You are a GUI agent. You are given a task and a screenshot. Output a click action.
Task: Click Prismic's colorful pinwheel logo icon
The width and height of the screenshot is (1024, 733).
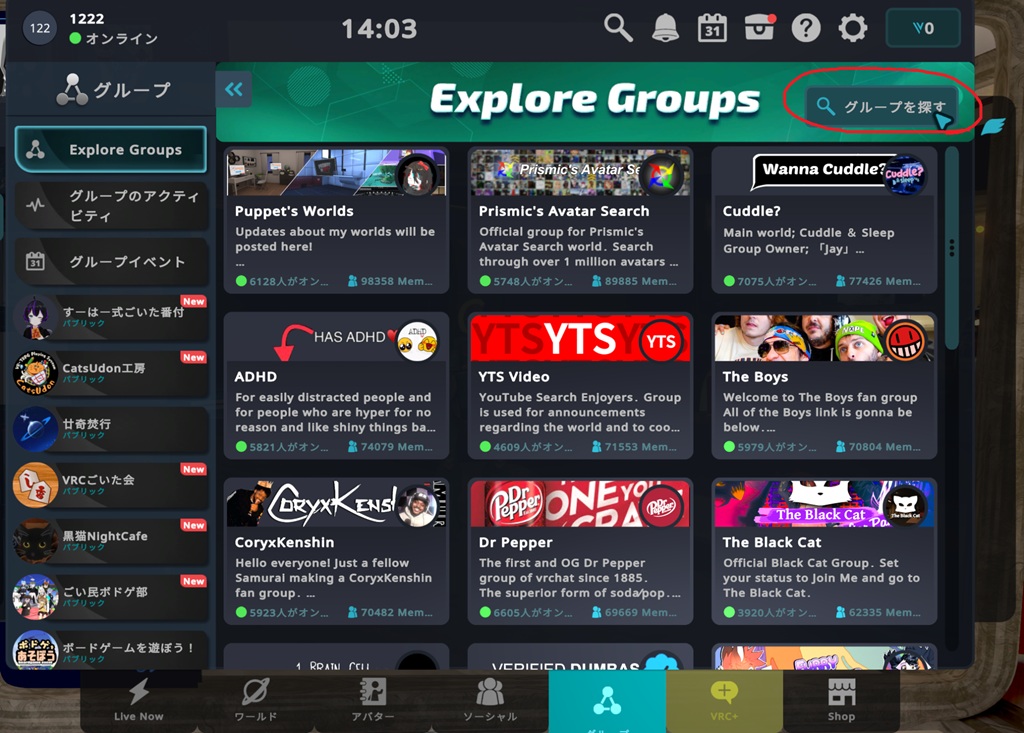tap(661, 176)
